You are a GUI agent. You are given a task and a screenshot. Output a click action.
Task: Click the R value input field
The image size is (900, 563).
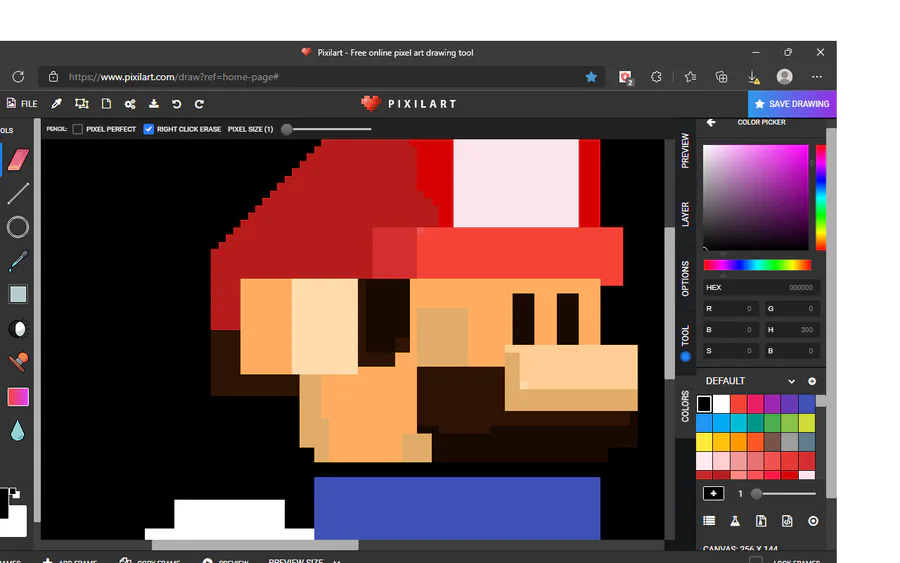[x=730, y=309]
